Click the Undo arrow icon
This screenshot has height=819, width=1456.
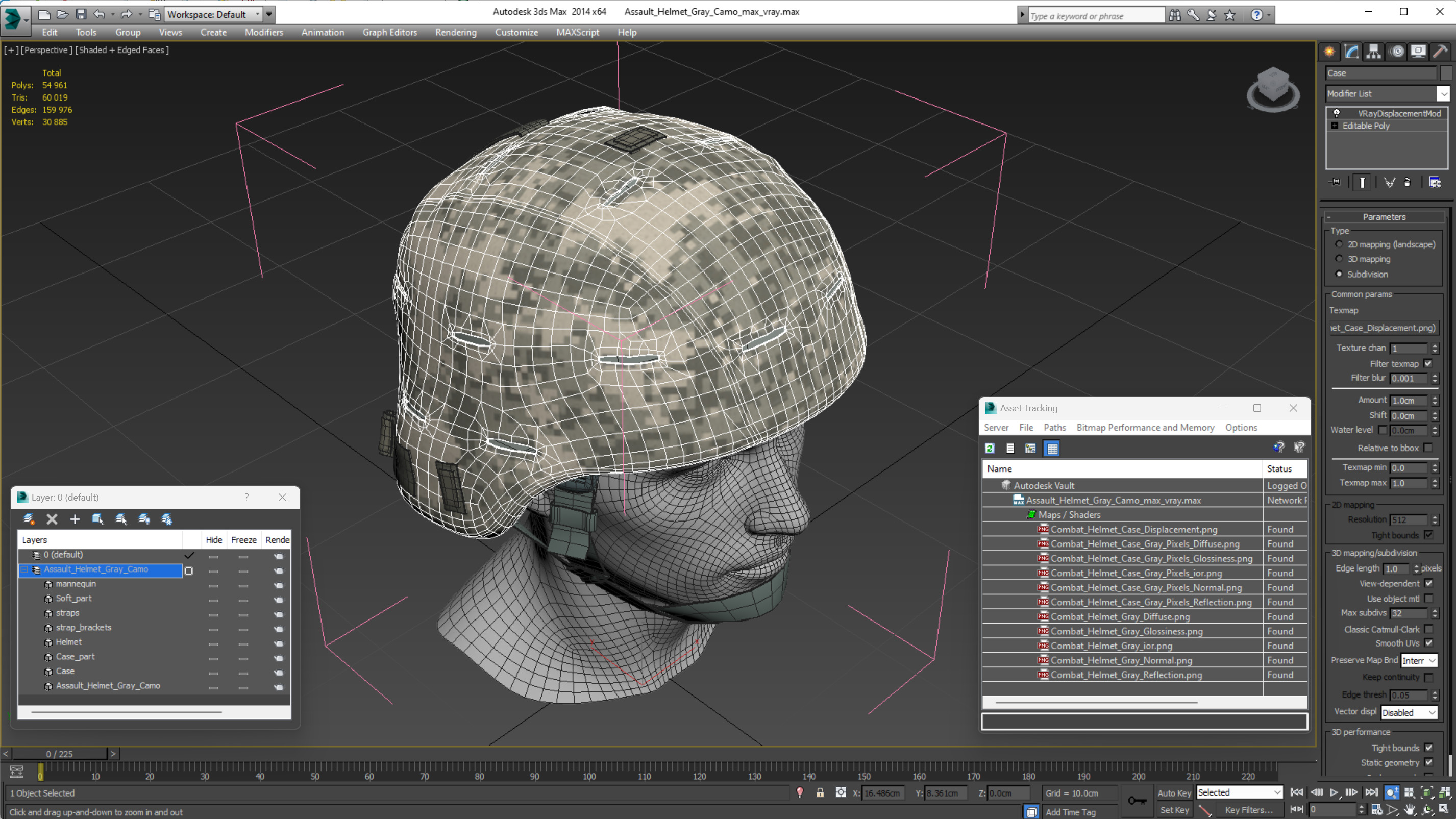100,14
